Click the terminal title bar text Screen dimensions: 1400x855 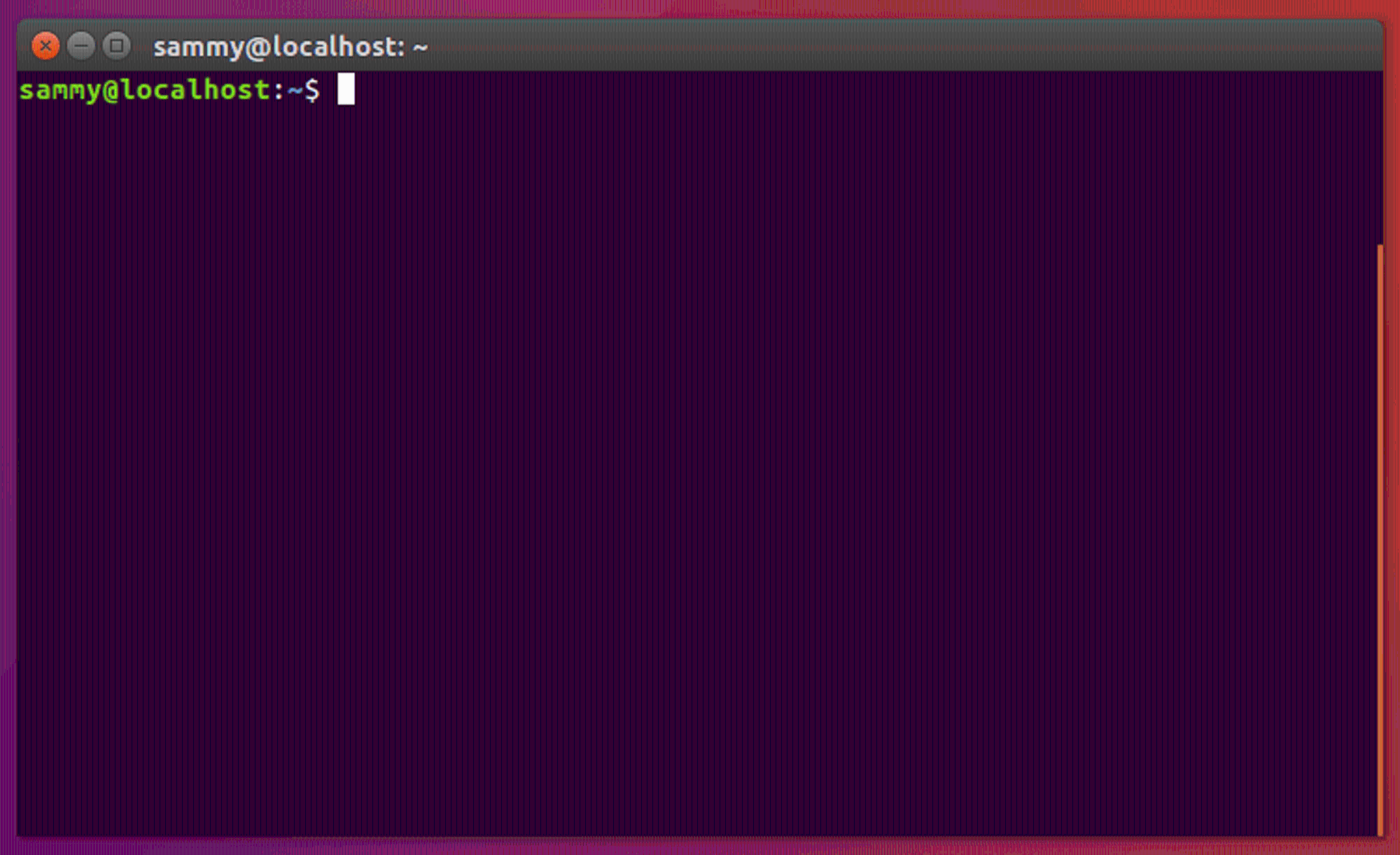290,47
